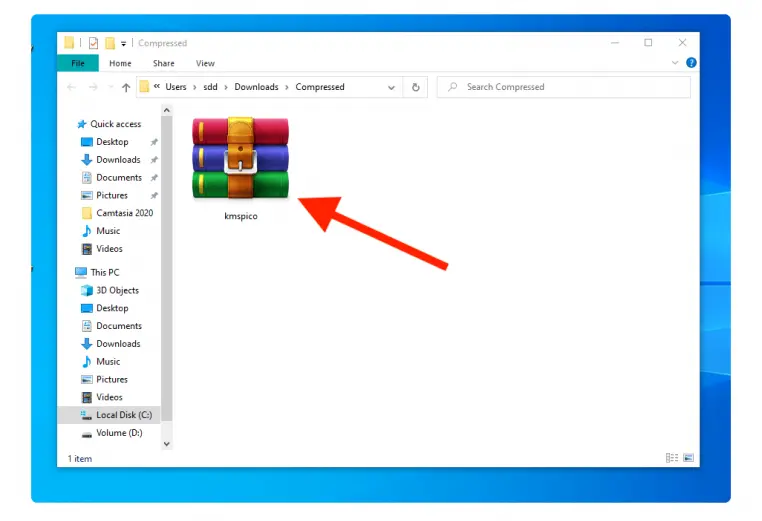762x521 pixels.
Task: Click the Back navigation arrow
Action: coord(71,87)
